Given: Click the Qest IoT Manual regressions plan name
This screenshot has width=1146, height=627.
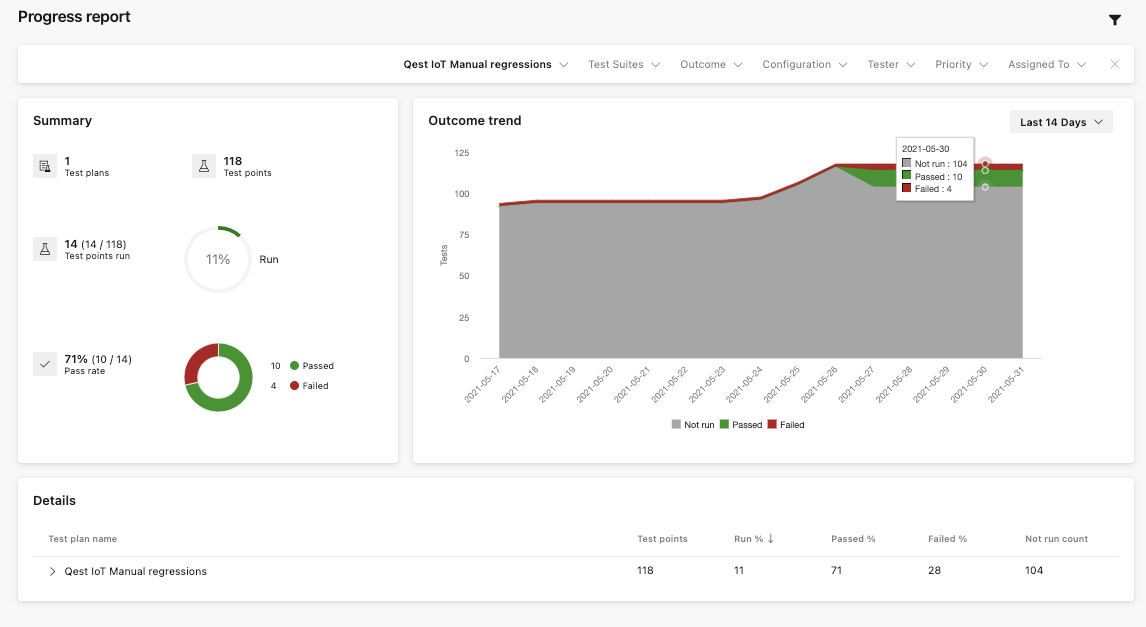Looking at the screenshot, I should (x=135, y=571).
